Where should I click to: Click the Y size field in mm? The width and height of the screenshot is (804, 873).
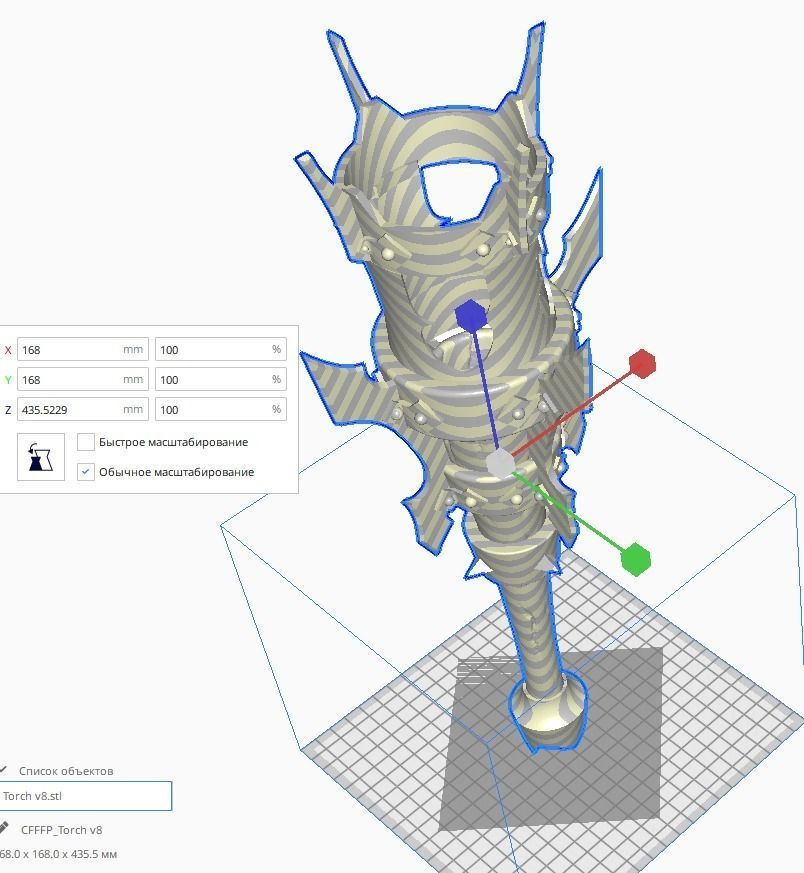pos(82,379)
